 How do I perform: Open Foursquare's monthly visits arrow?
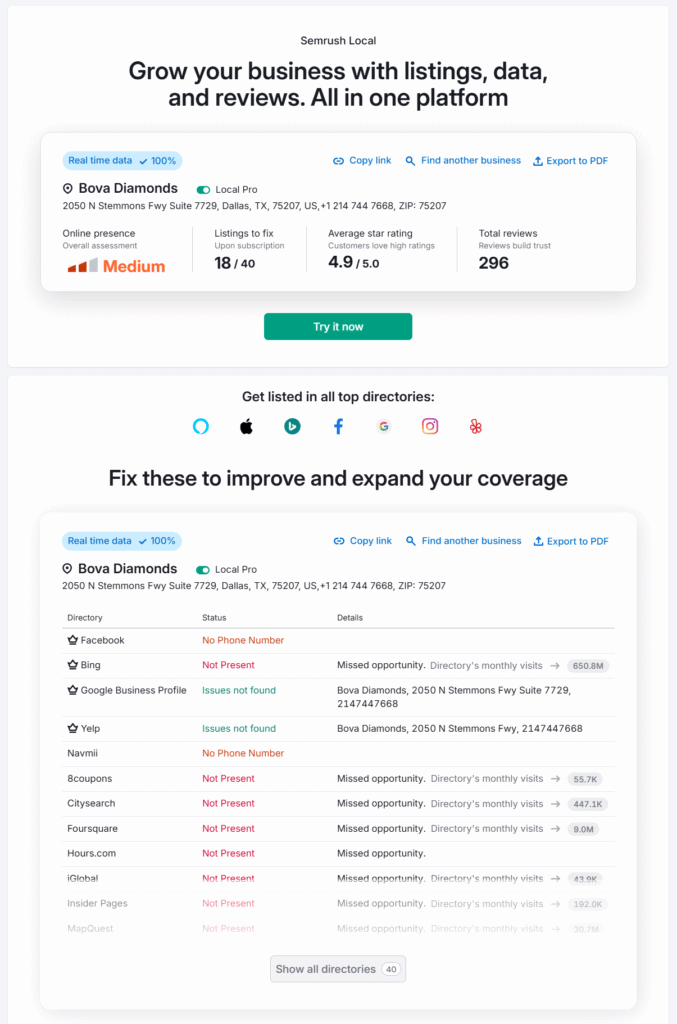[555, 829]
